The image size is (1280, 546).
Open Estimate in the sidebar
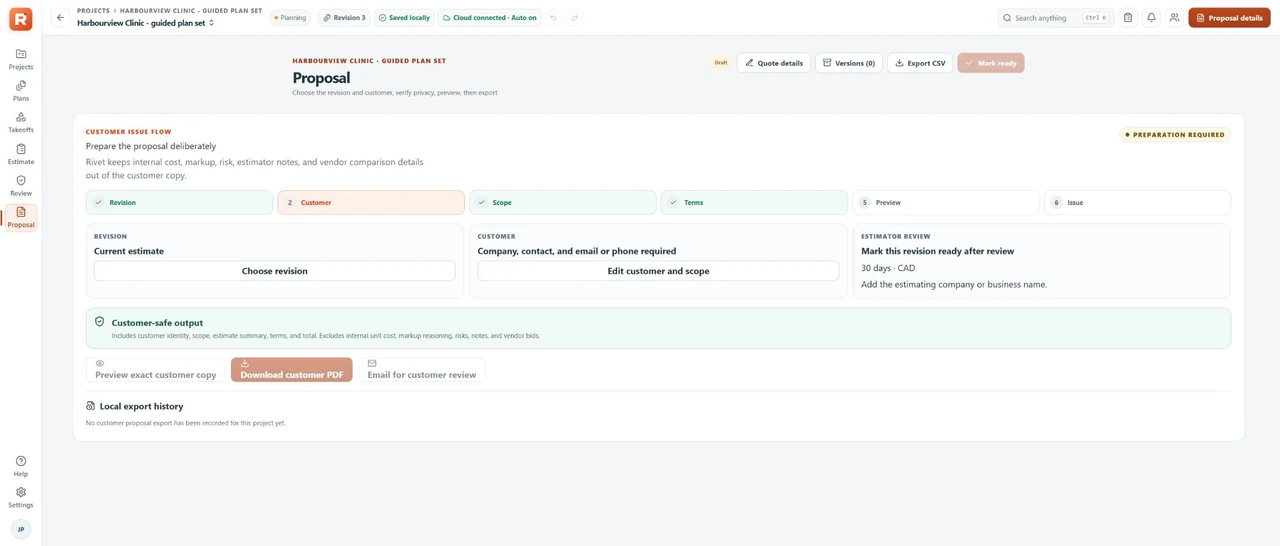[21, 154]
